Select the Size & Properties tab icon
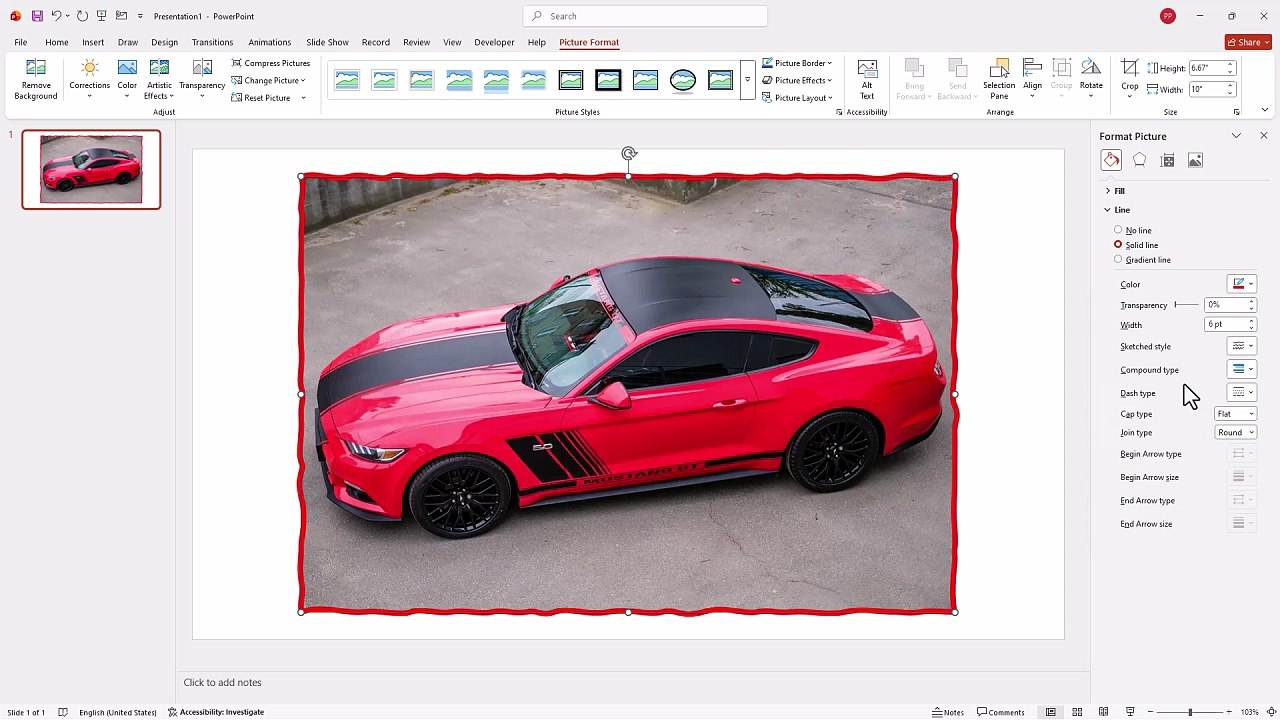This screenshot has width=1280, height=720. (1167, 160)
